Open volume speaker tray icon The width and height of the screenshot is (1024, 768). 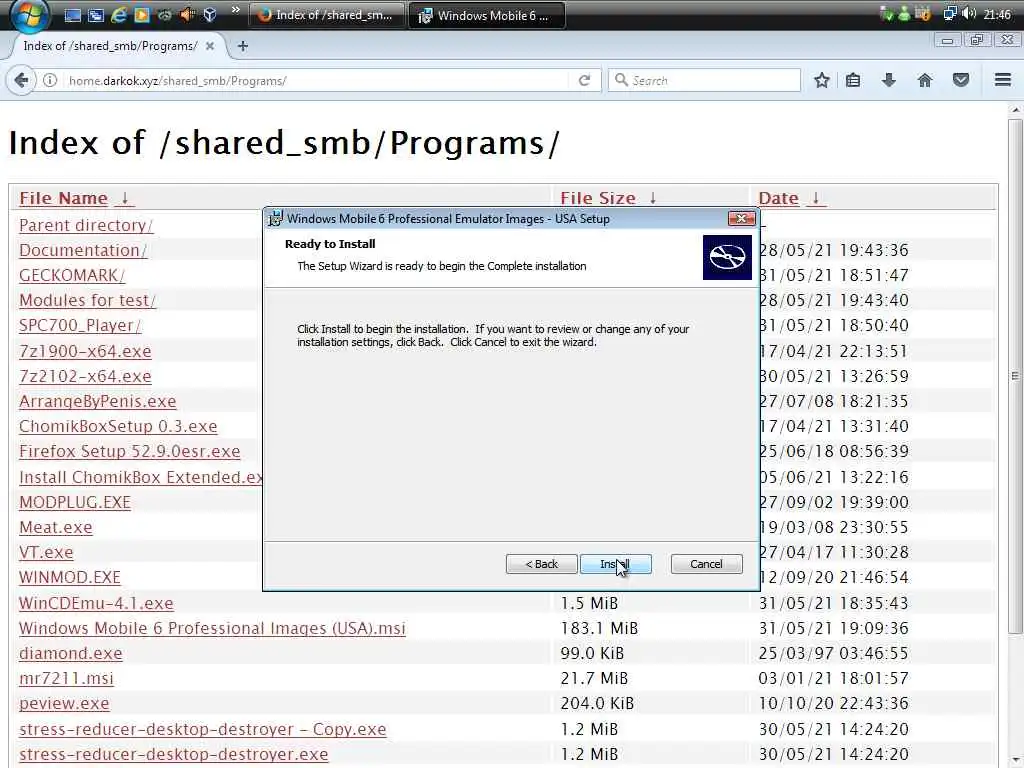pos(969,14)
